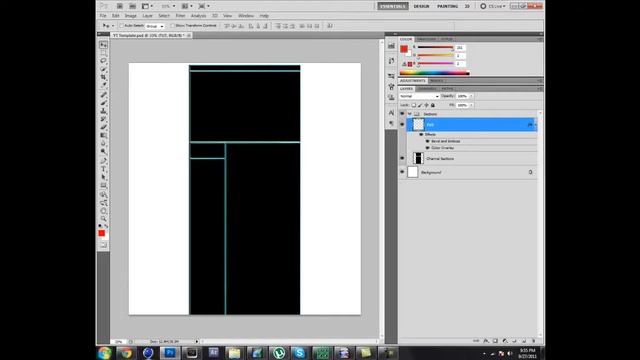
Task: Open Screen Mode dropdown
Action: 204,6
